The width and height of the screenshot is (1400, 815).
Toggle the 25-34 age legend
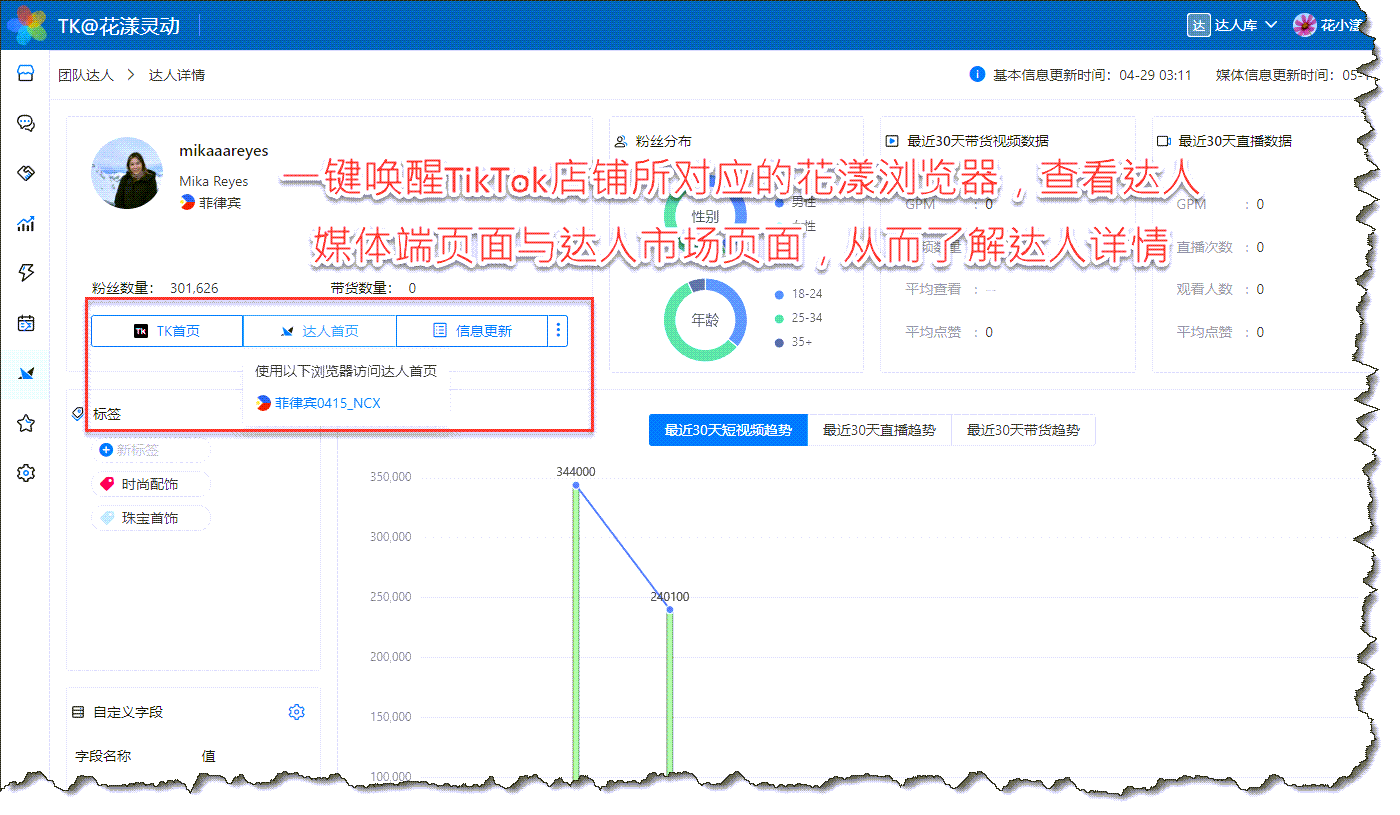pyautogui.click(x=800, y=318)
